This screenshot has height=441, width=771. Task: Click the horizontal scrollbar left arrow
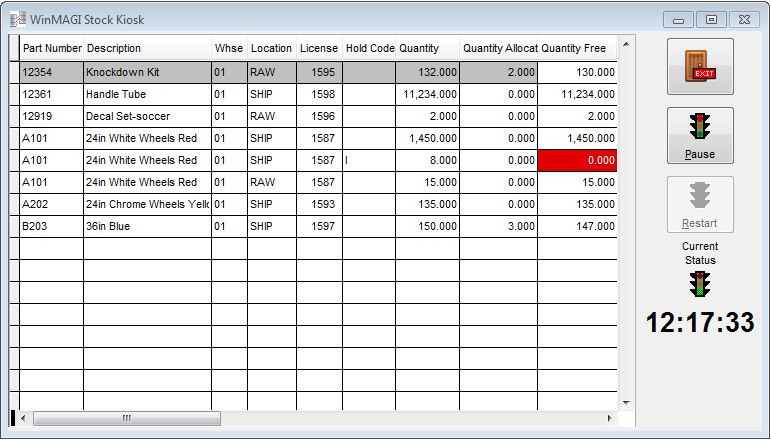pos(23,418)
